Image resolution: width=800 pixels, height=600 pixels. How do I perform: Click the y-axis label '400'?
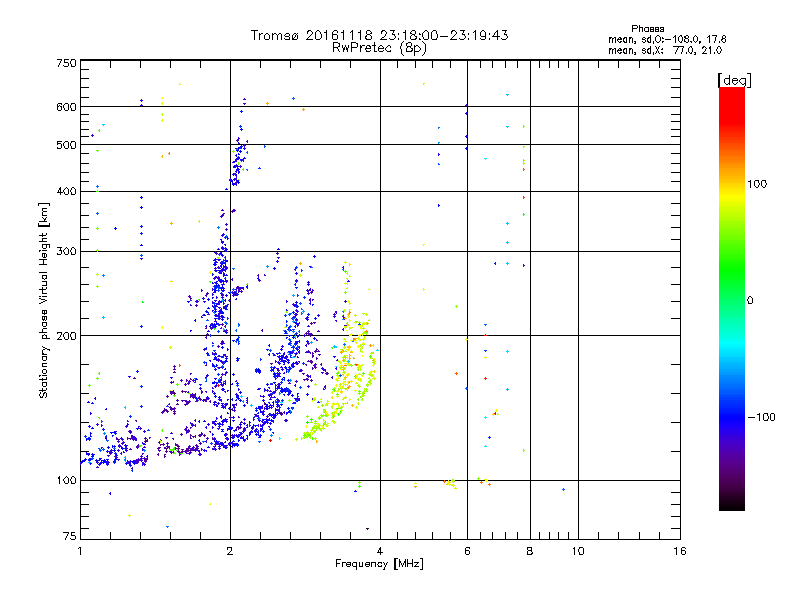pos(66,192)
